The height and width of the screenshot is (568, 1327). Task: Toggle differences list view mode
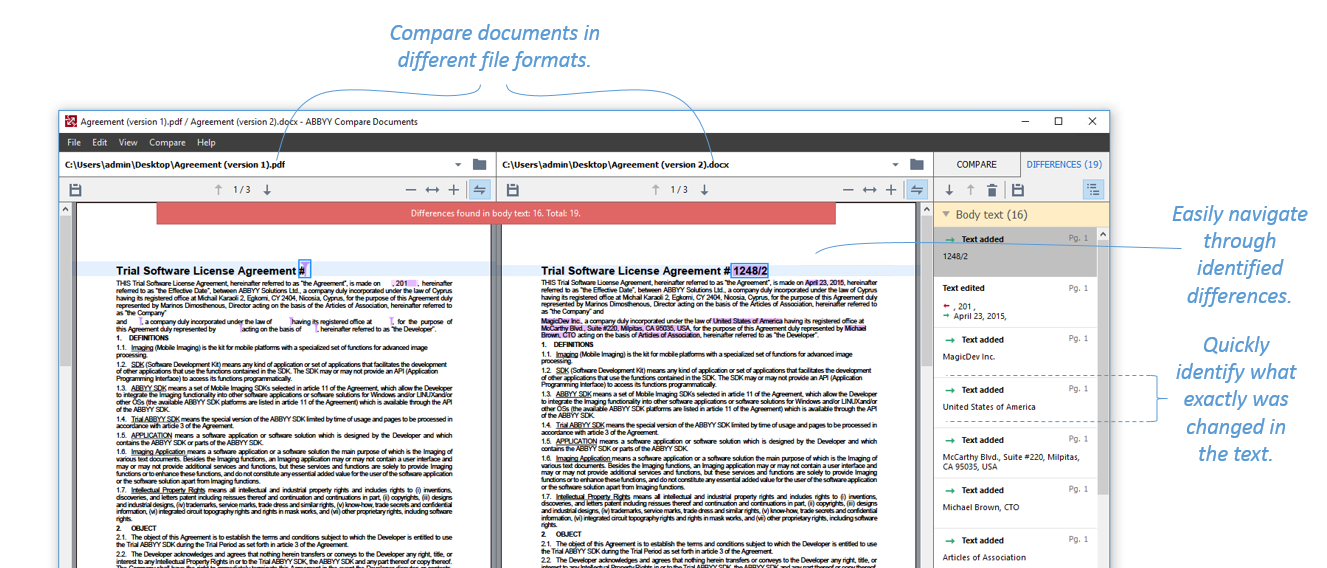[x=1092, y=190]
